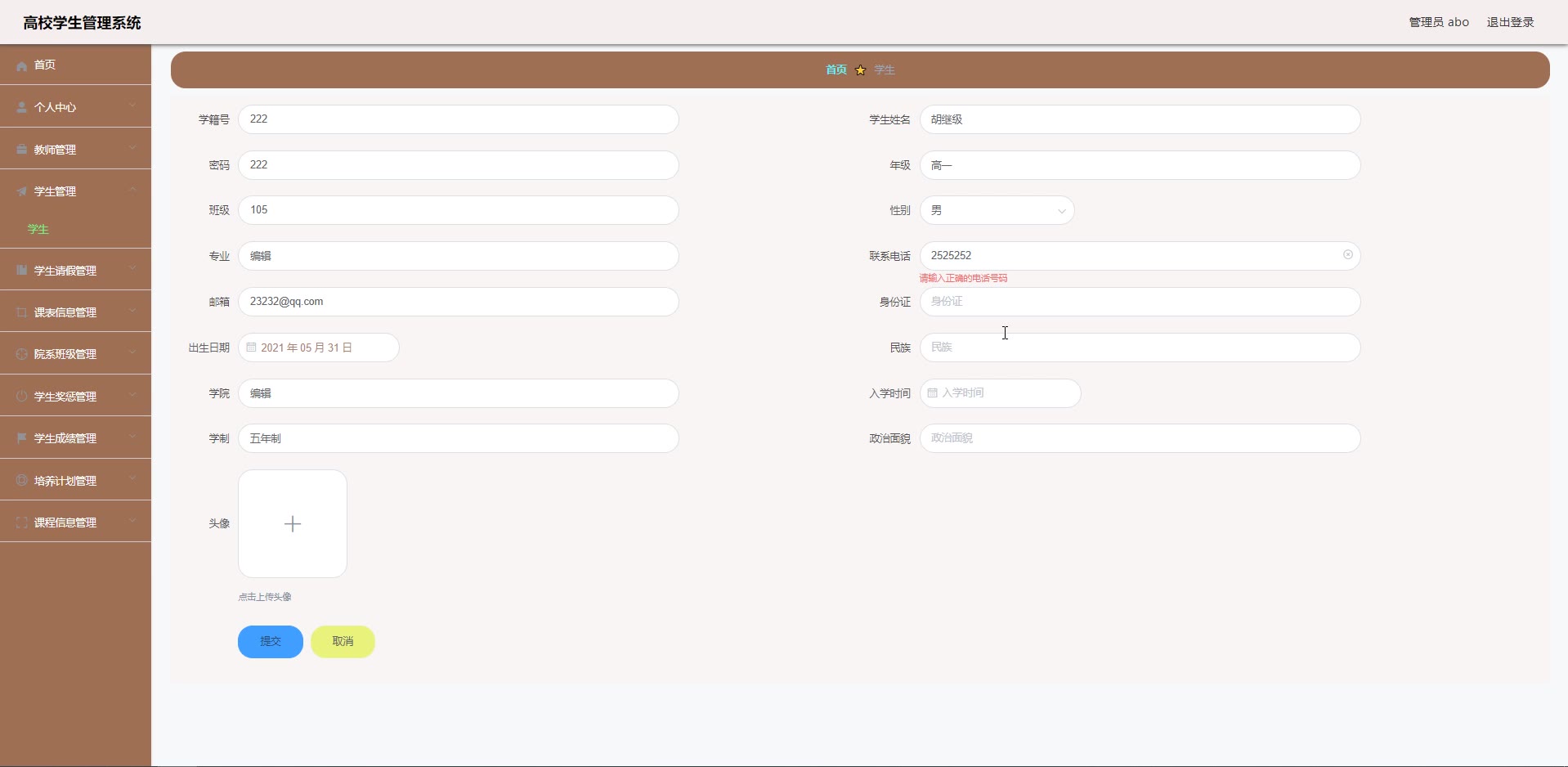Expand the 院系班级管理 chevron
This screenshot has width=1568, height=767.
point(132,353)
